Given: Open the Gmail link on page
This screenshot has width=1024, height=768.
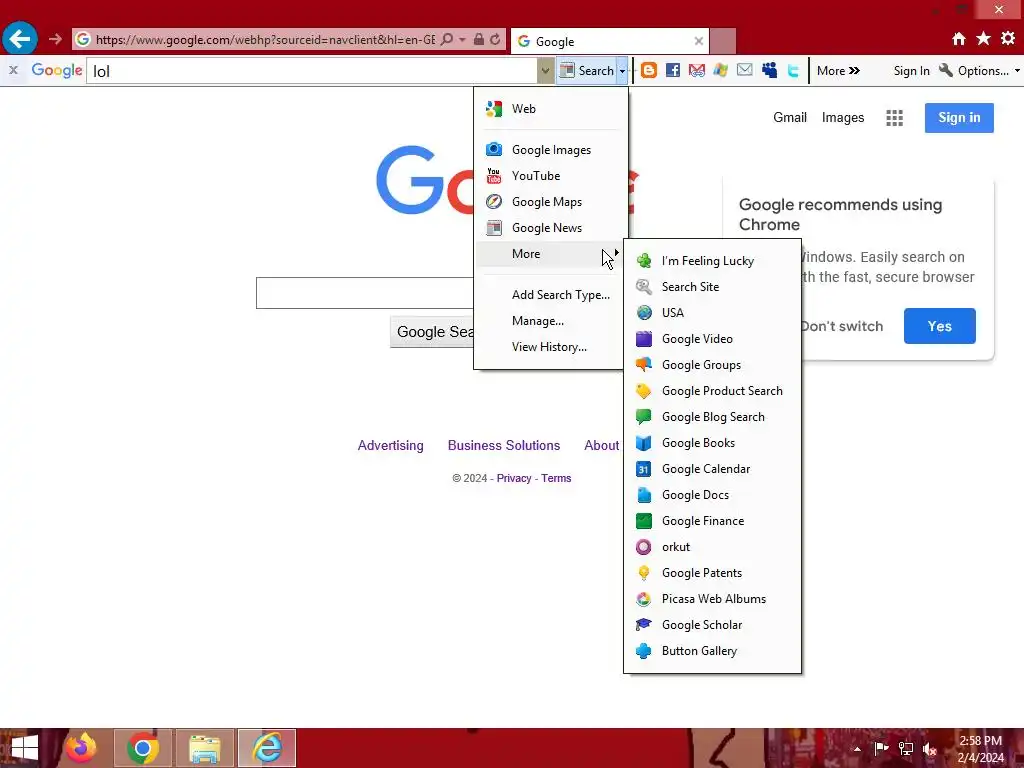Looking at the screenshot, I should (x=790, y=118).
